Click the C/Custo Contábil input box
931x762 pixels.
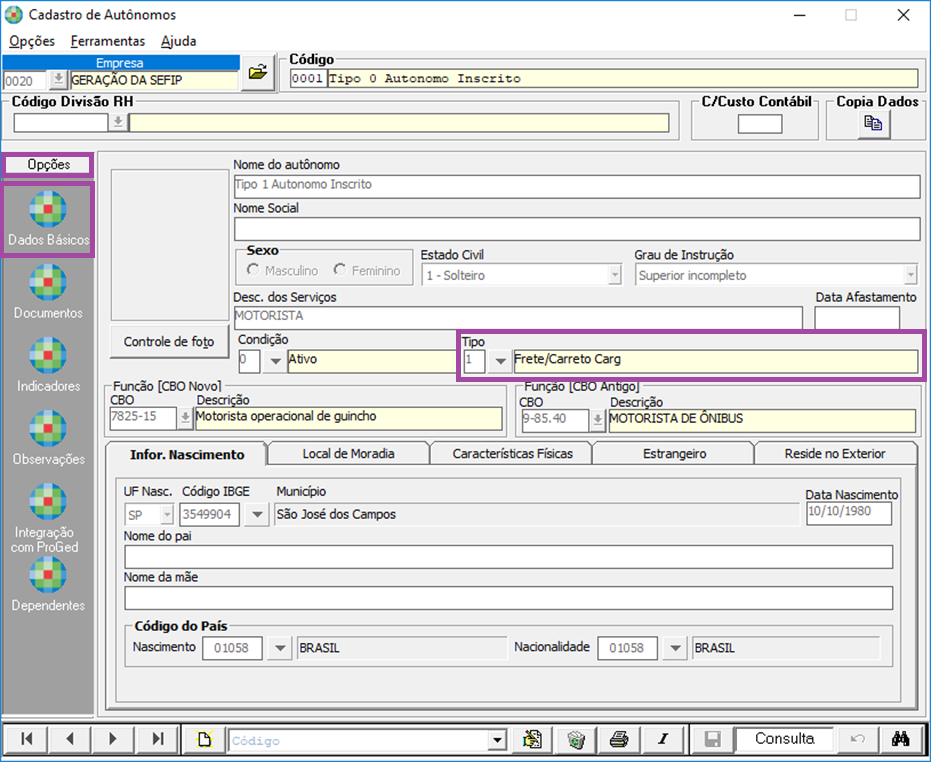[759, 124]
